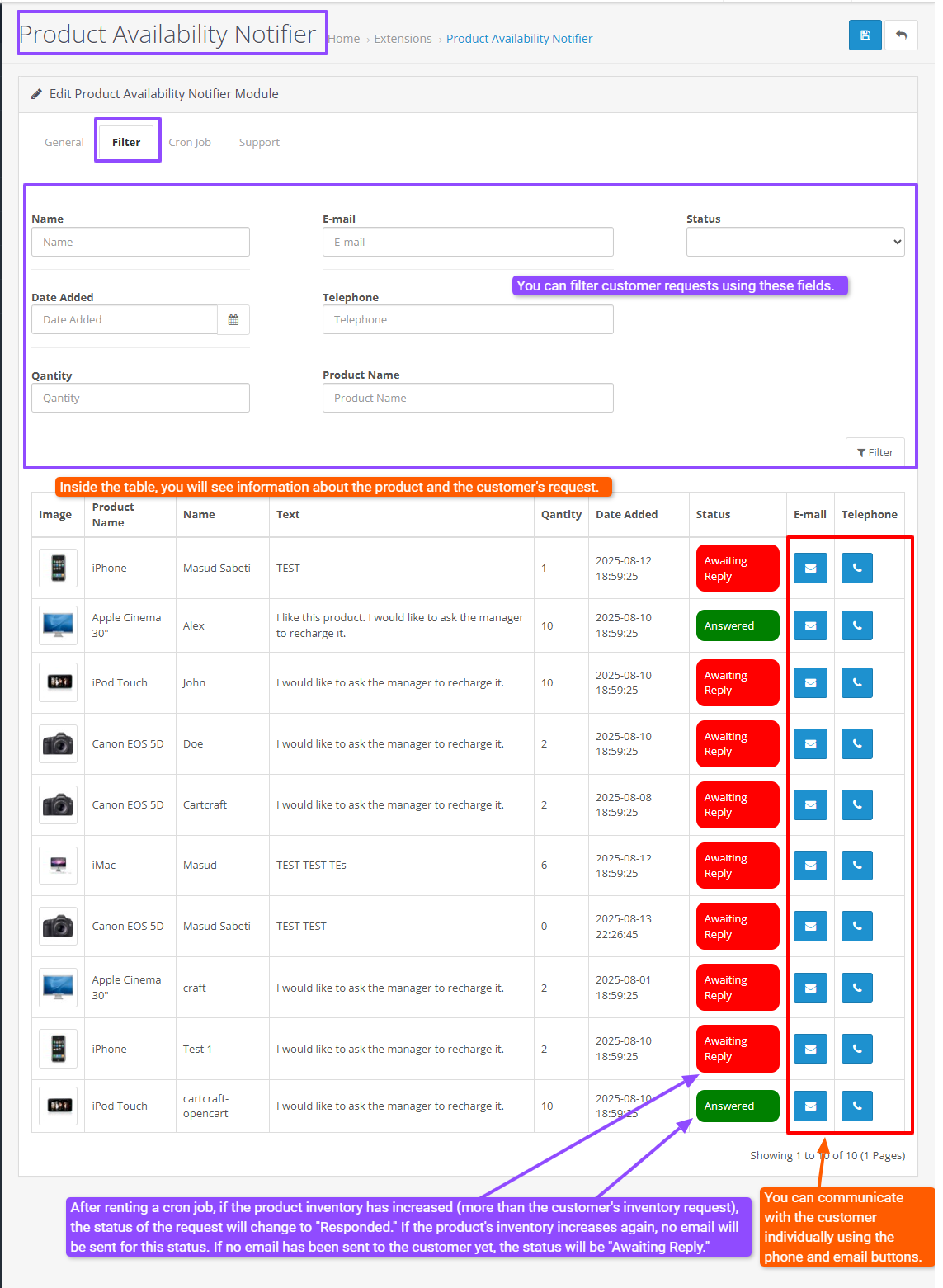Open the Cron Job tab

click(190, 143)
